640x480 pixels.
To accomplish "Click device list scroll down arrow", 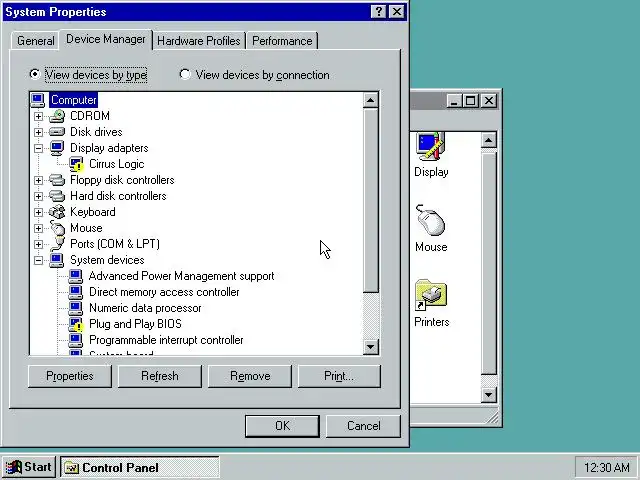I will point(371,347).
